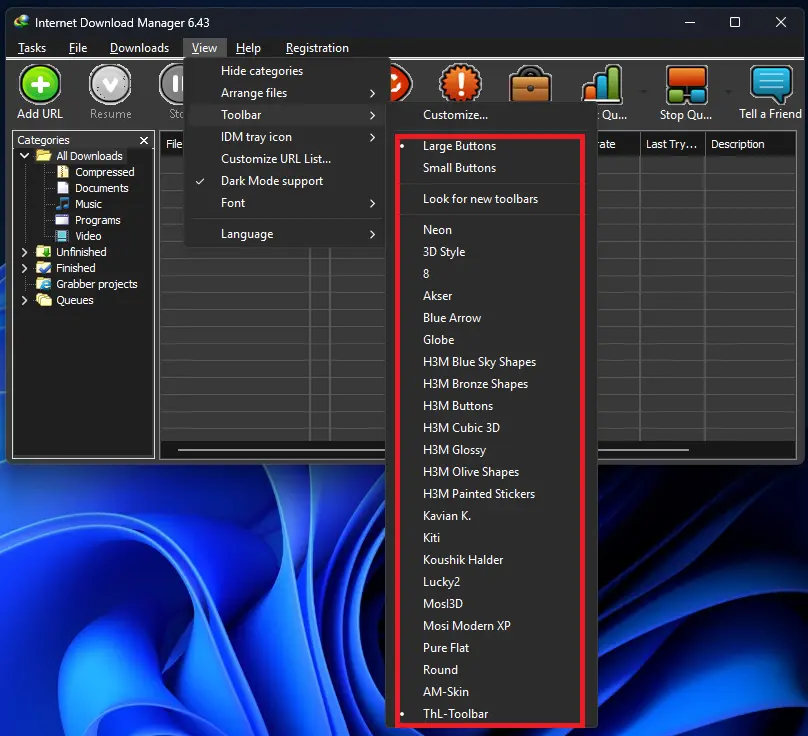Click the Stop Queue toolbar icon
Viewport: 808px width, 736px height.
coord(686,85)
